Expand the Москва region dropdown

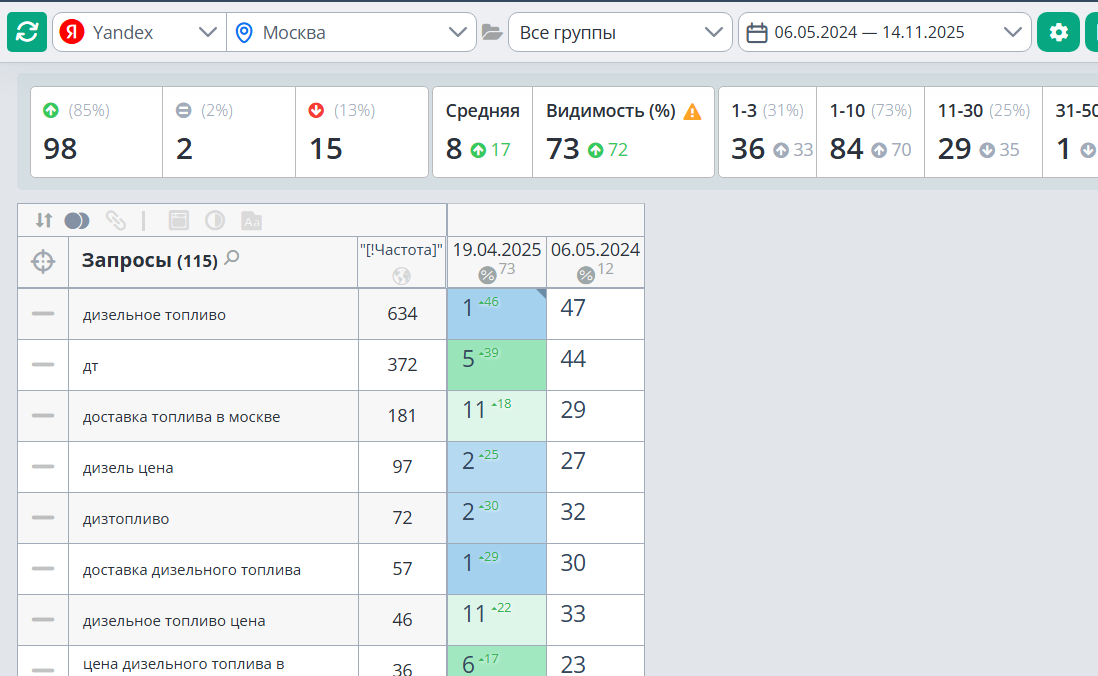351,32
